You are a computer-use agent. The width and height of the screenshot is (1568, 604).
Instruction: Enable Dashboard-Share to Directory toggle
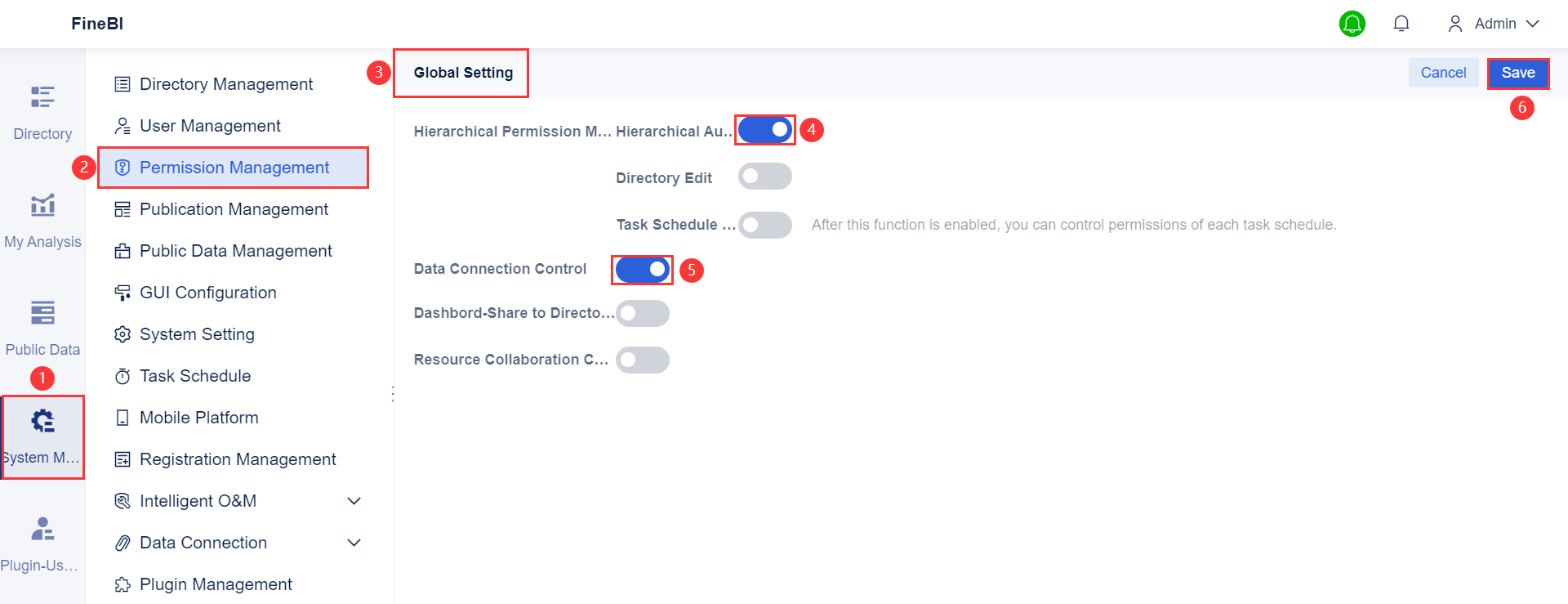pos(643,313)
